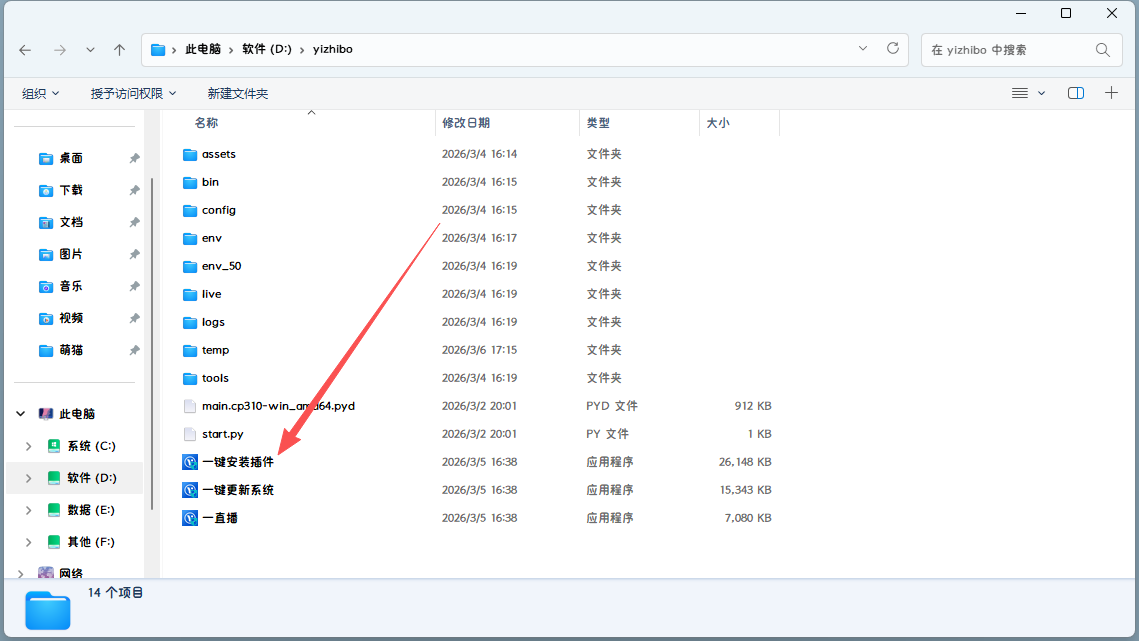The image size is (1139, 641).
Task: Toggle the preview pane icon
Action: point(1076,93)
